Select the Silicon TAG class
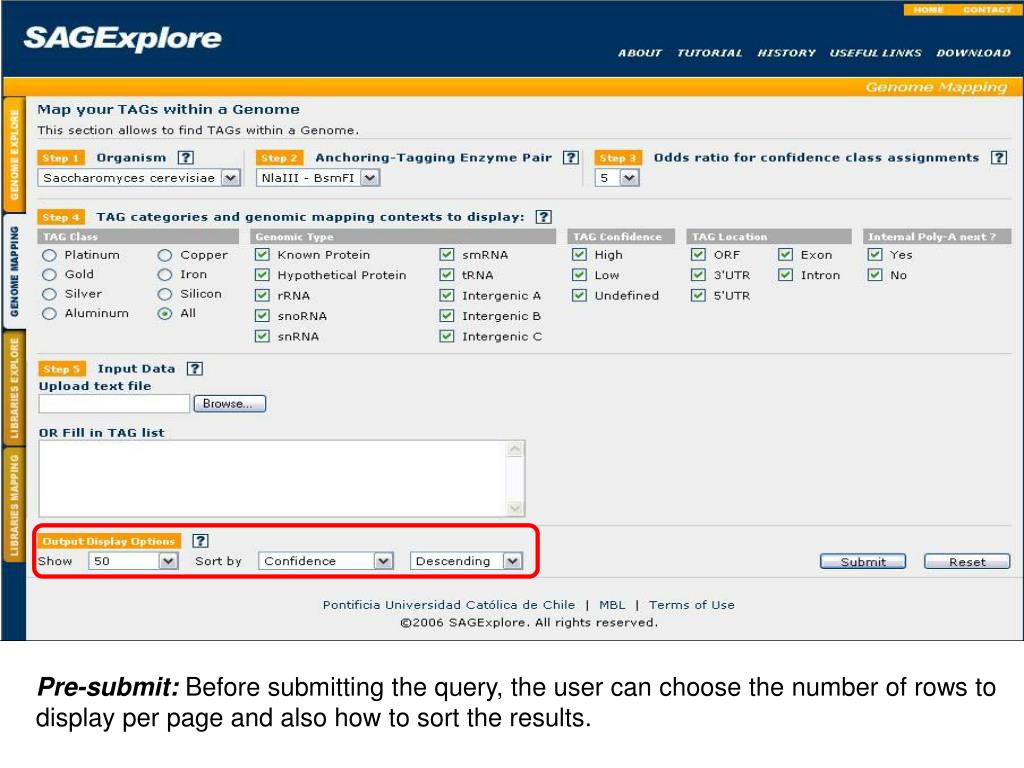Screen dimensions: 1024x768 click(x=165, y=295)
